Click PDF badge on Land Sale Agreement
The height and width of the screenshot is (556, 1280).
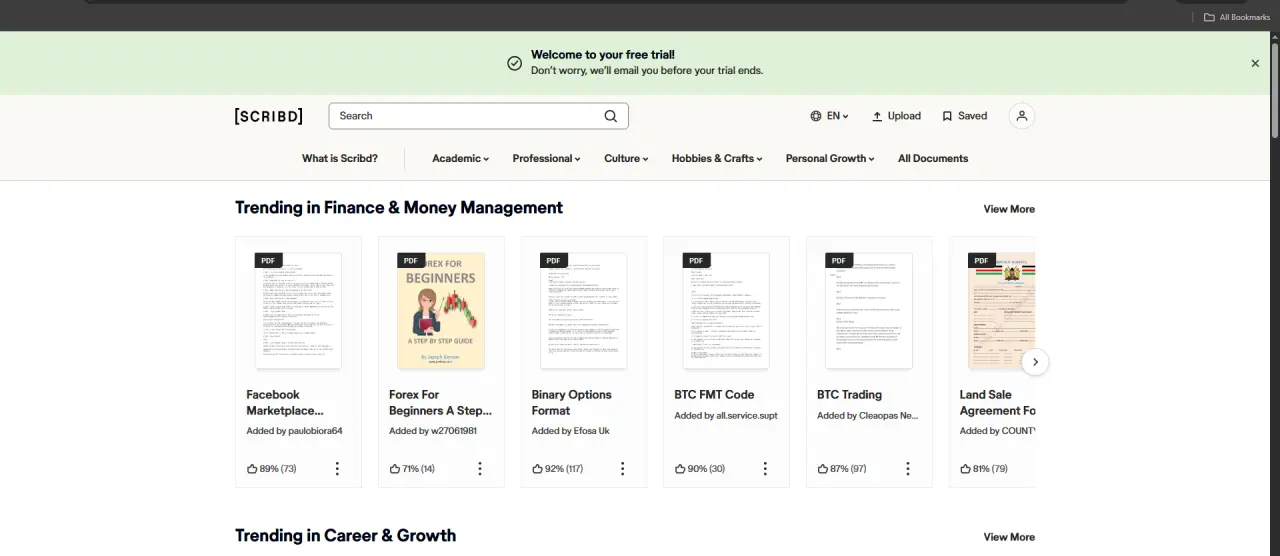[982, 260]
